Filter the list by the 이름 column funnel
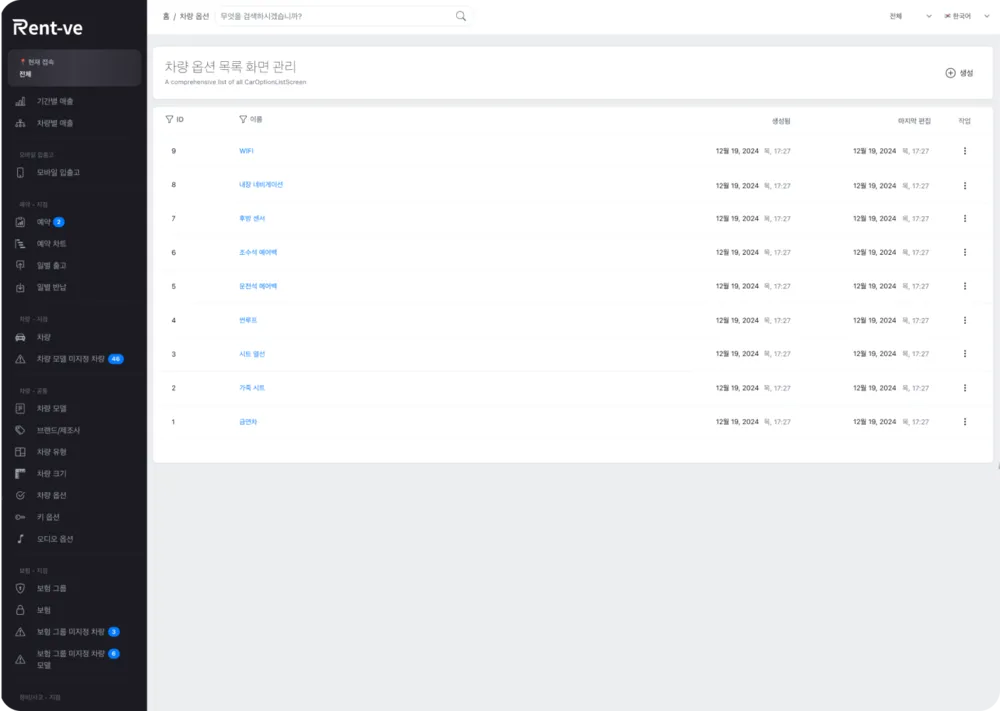 [243, 119]
